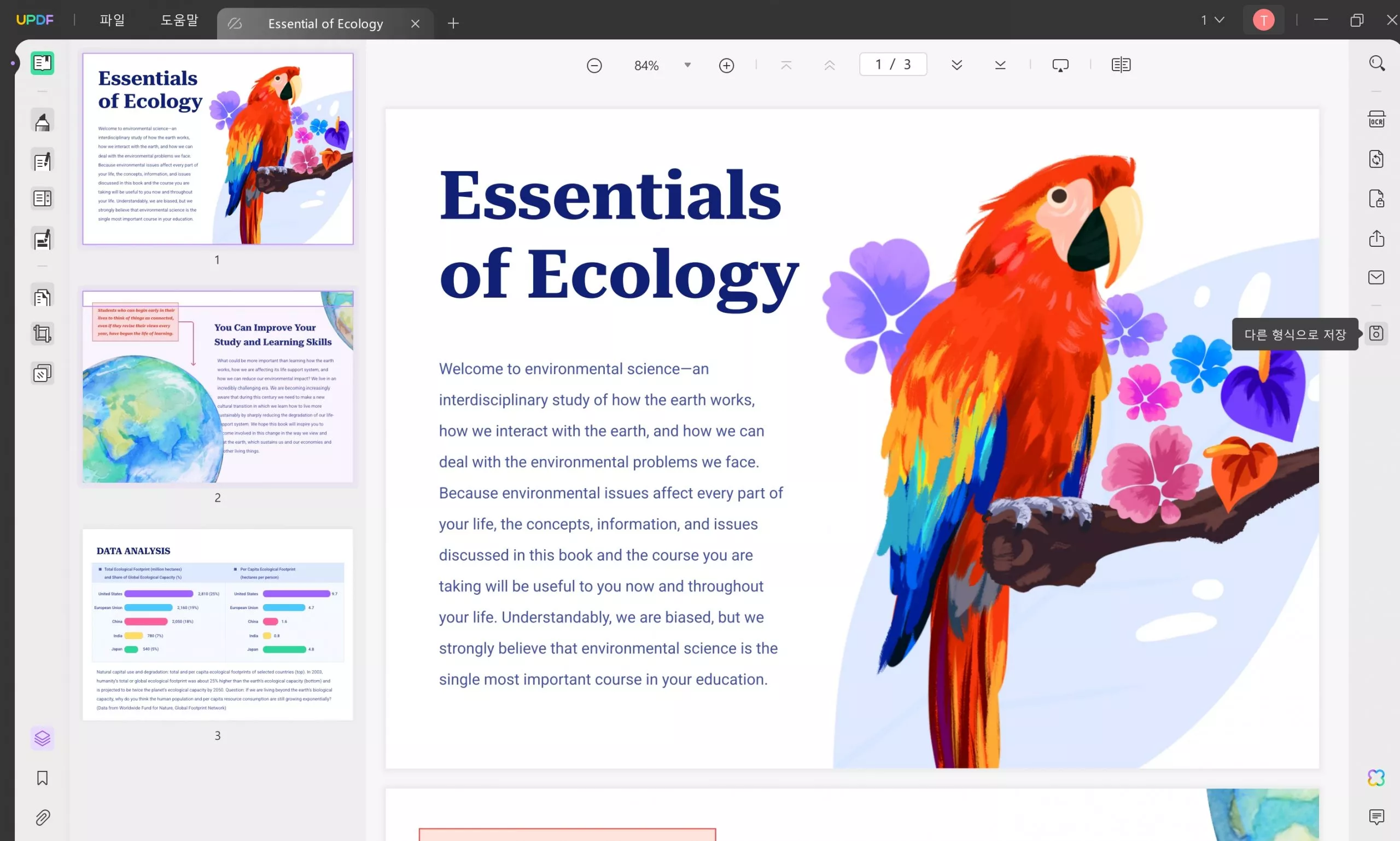Open the Edit PDF tool

[x=43, y=161]
